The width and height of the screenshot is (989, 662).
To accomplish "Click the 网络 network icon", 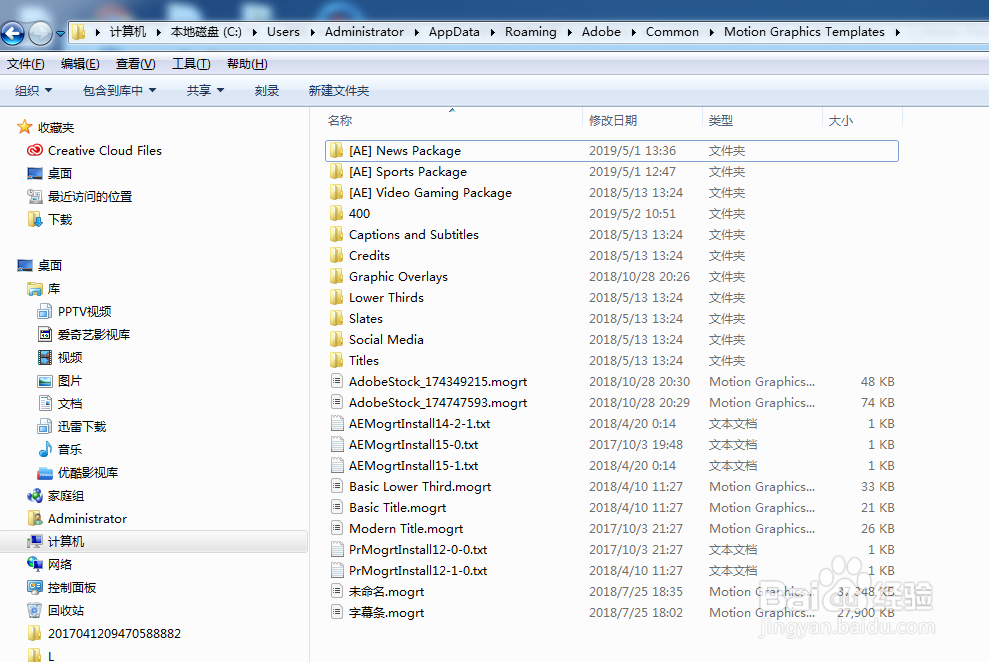I will (x=35, y=564).
